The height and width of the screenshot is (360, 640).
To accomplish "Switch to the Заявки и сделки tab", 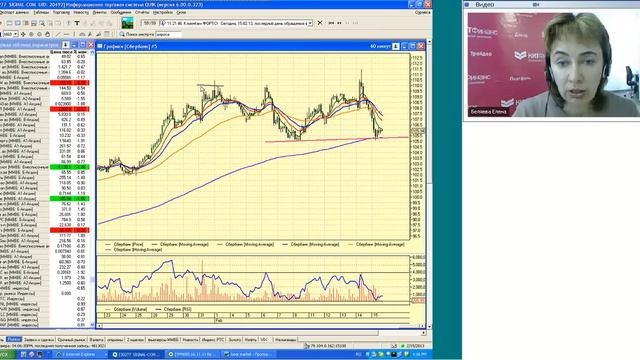I will tap(39, 339).
